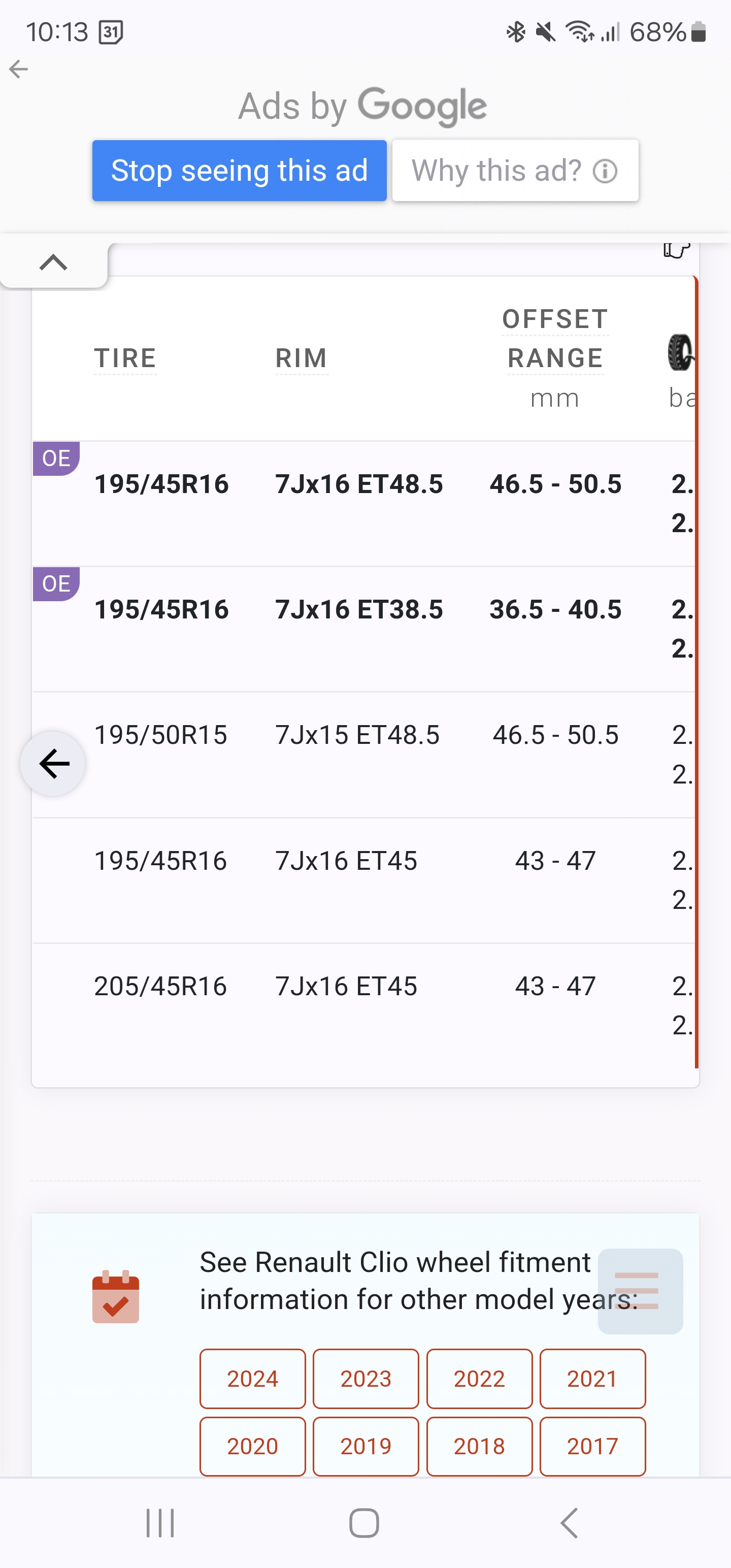The height and width of the screenshot is (1568, 731).
Task: Tap the browser back arrow at top
Action: pyautogui.click(x=19, y=70)
